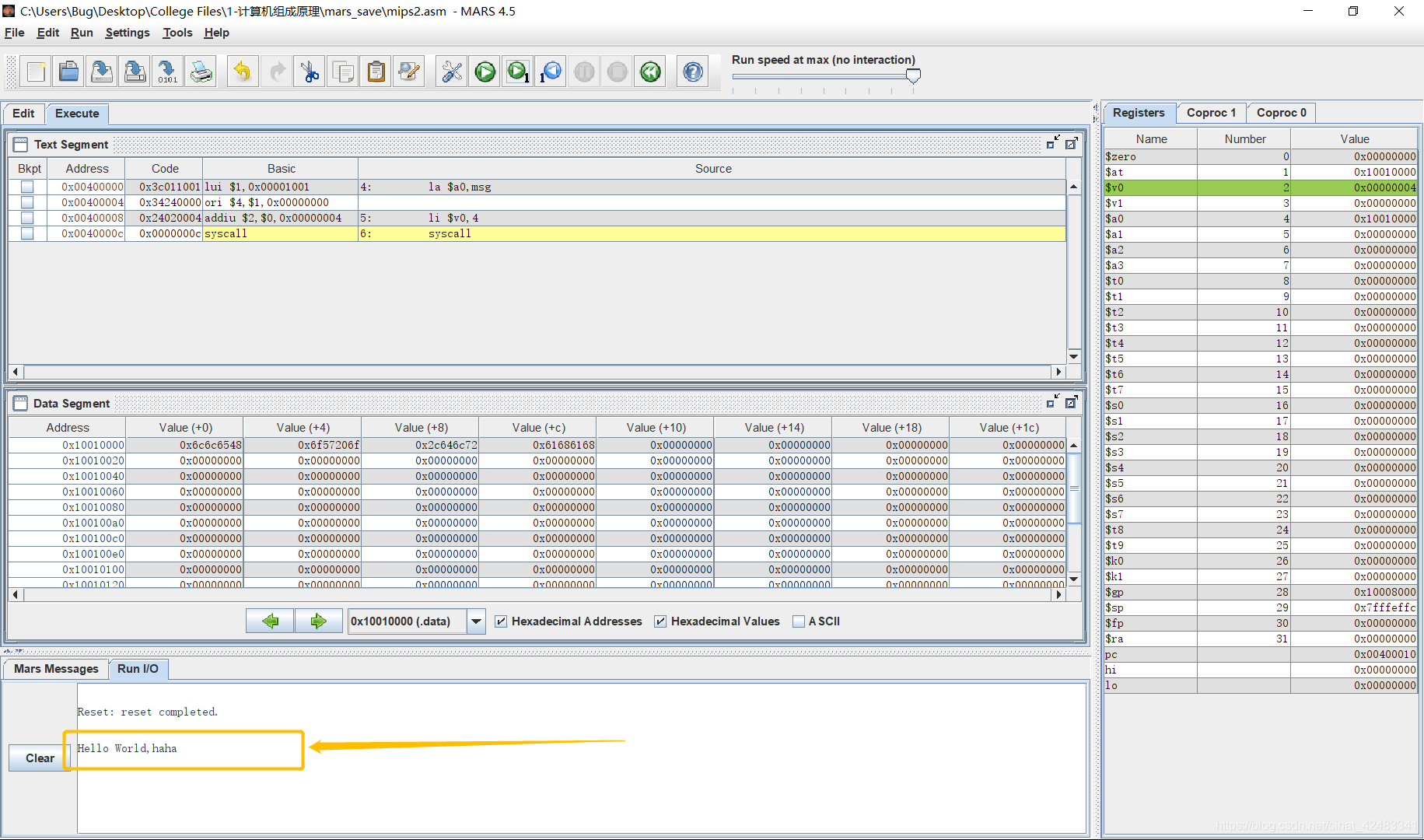This screenshot has width=1424, height=840.
Task: Select the Registers tab
Action: [x=1139, y=113]
